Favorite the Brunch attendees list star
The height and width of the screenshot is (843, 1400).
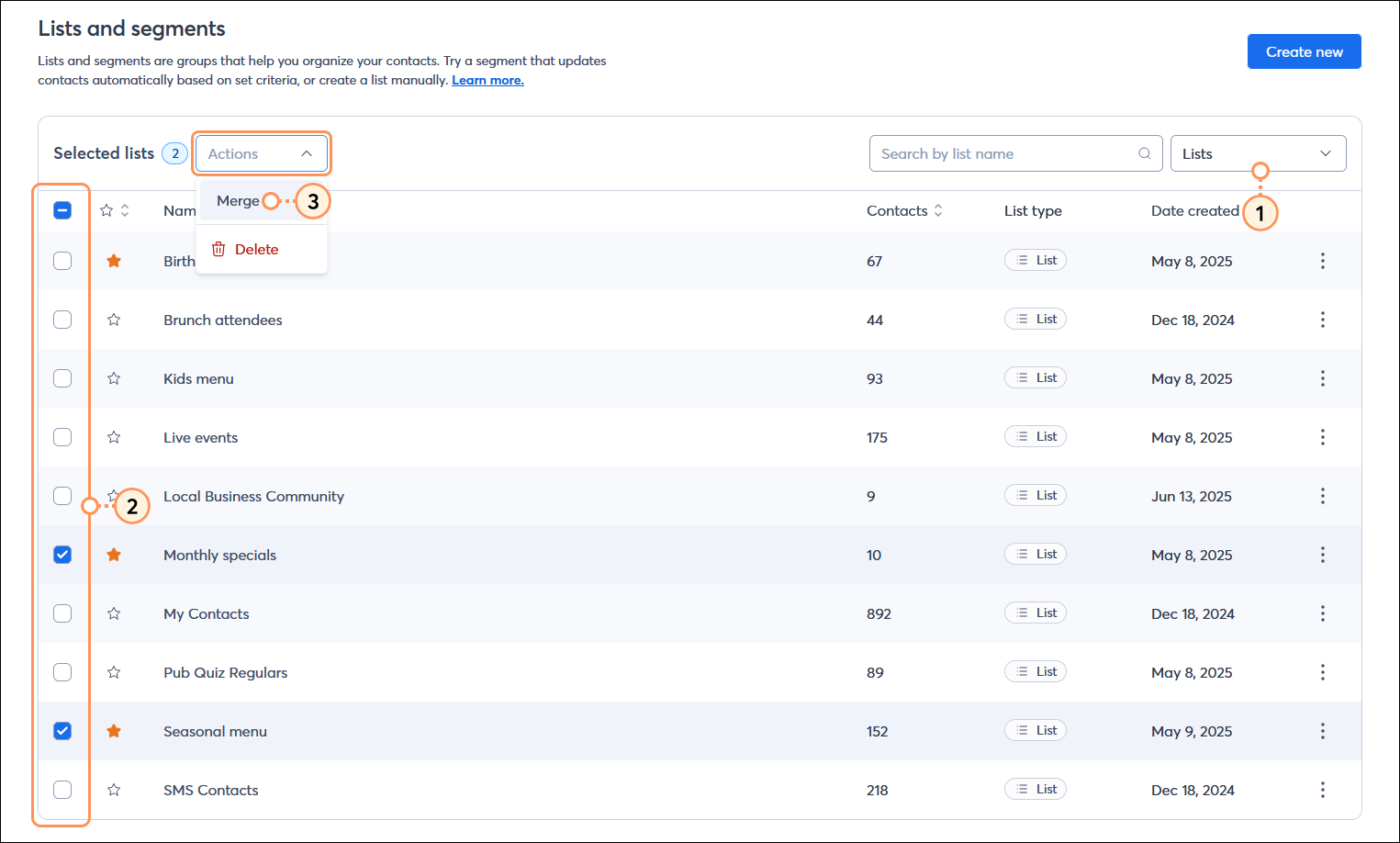tap(114, 319)
